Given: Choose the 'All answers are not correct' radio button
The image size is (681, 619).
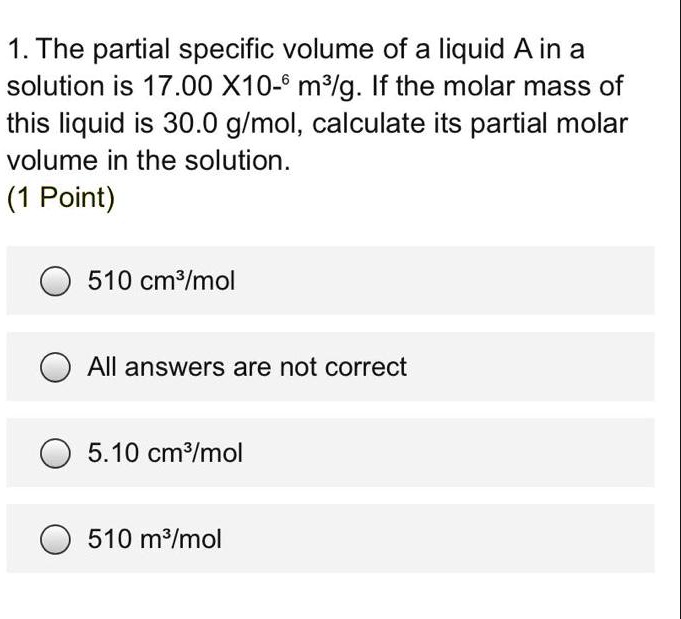Looking at the screenshot, I should [56, 367].
